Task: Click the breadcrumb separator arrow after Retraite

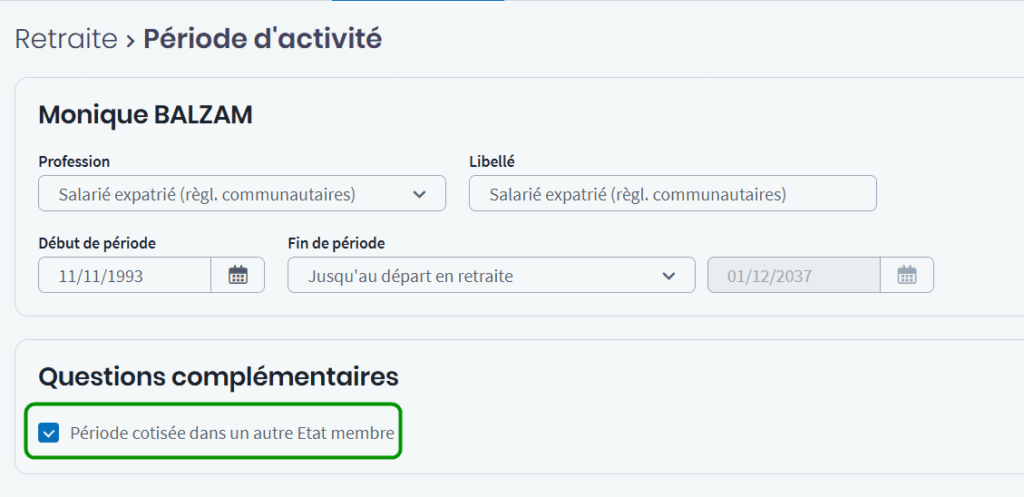Action: pyautogui.click(x=130, y=40)
